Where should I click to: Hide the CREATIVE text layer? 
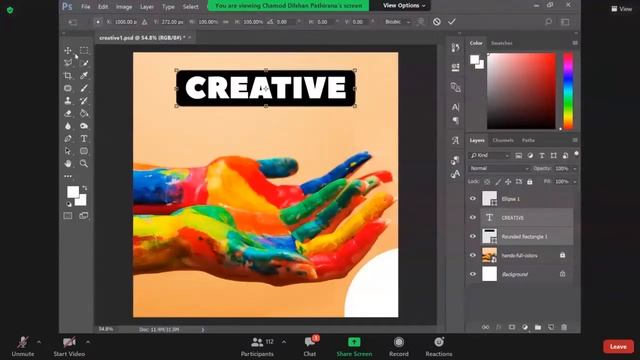(x=473, y=218)
